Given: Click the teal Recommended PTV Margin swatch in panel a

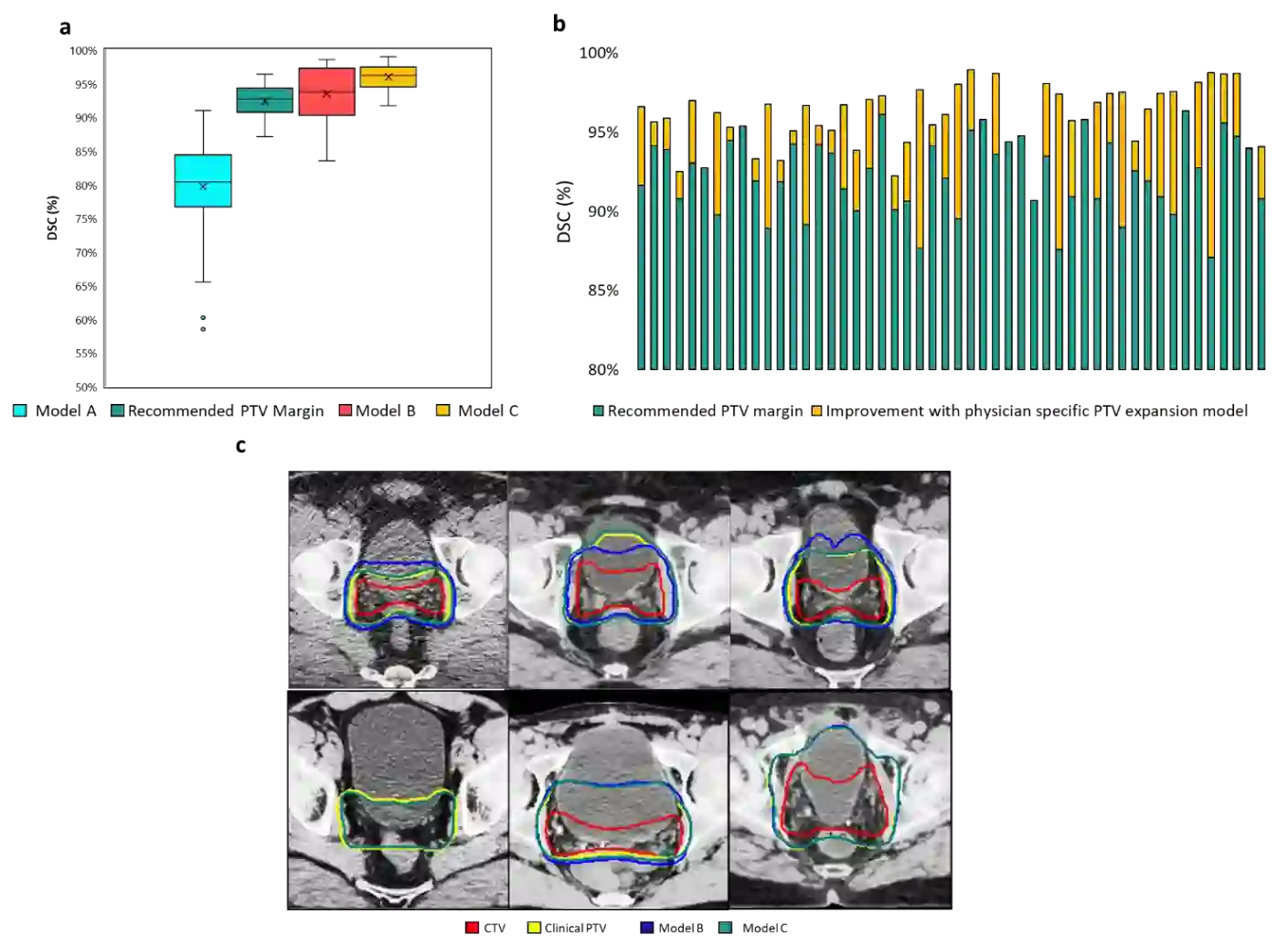Looking at the screenshot, I should [117, 411].
